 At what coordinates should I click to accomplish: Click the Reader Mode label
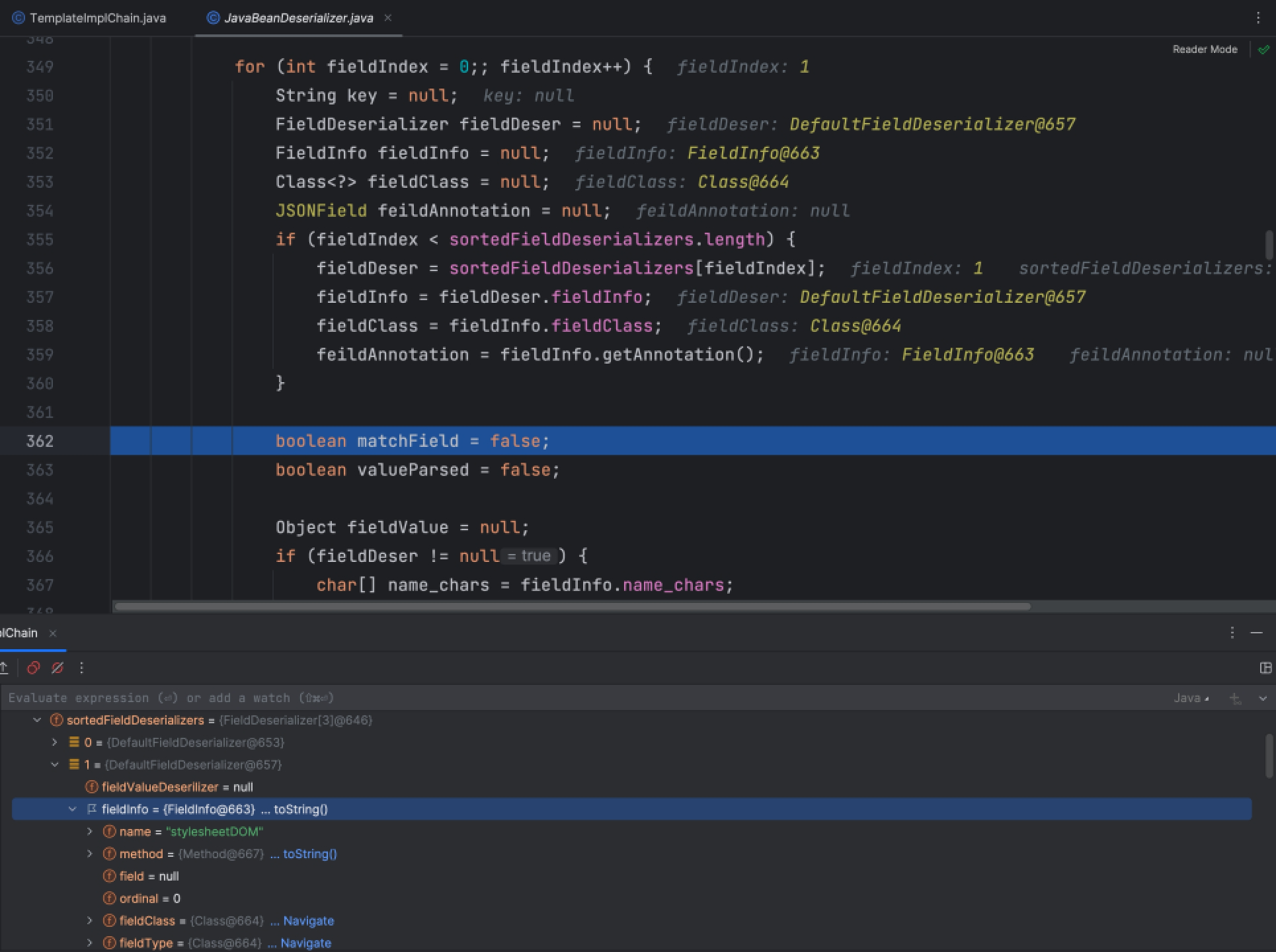coord(1205,50)
